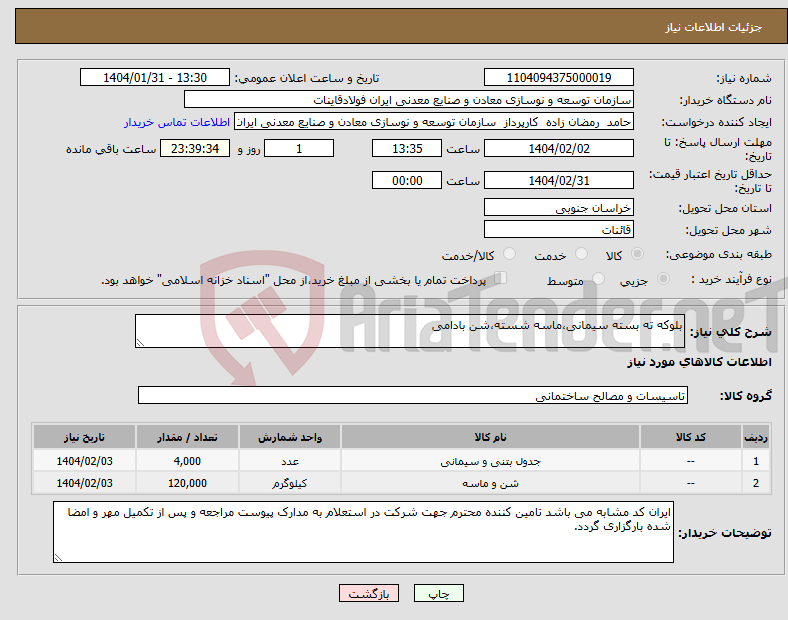
Task: Click the date cell in row 1
Action: (x=84, y=461)
